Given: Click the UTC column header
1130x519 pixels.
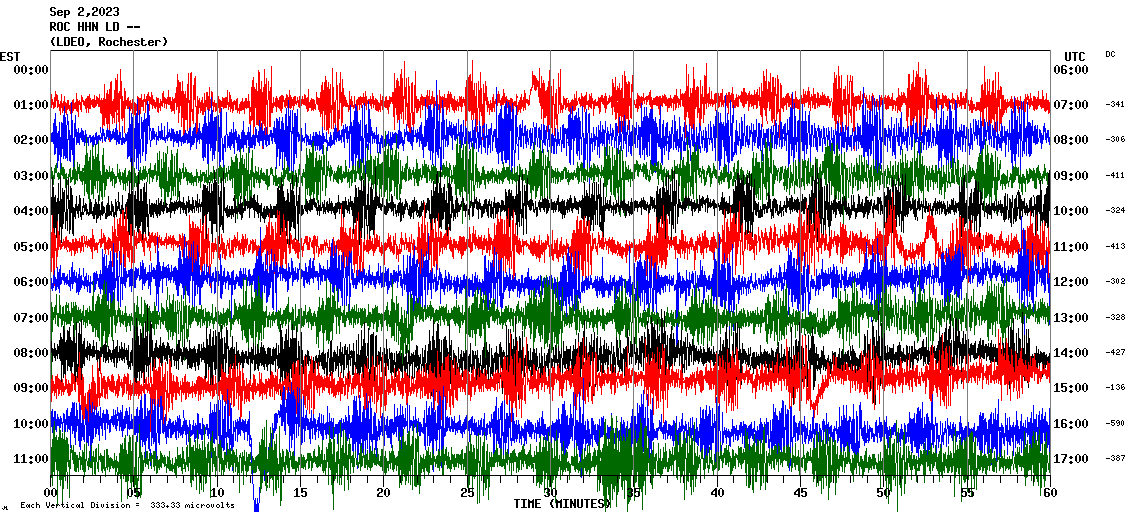Looking at the screenshot, I should (x=1074, y=56).
